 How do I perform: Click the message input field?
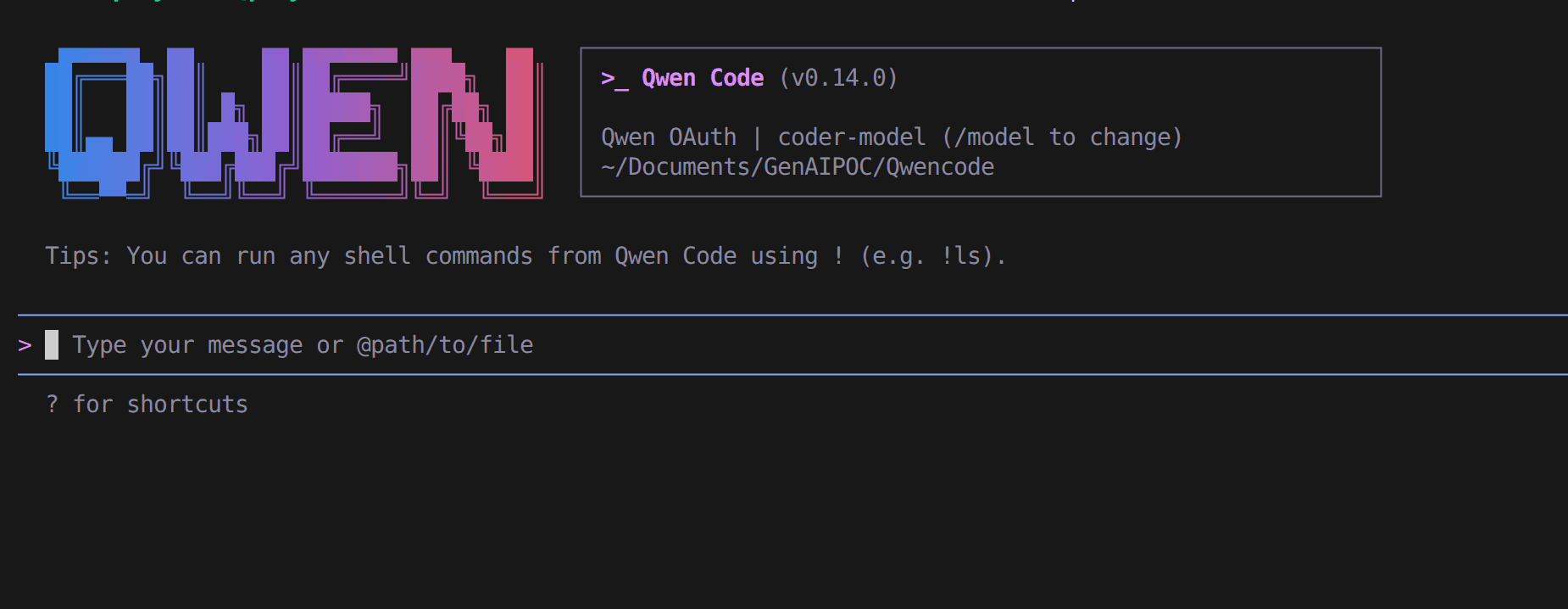pyautogui.click(x=792, y=344)
